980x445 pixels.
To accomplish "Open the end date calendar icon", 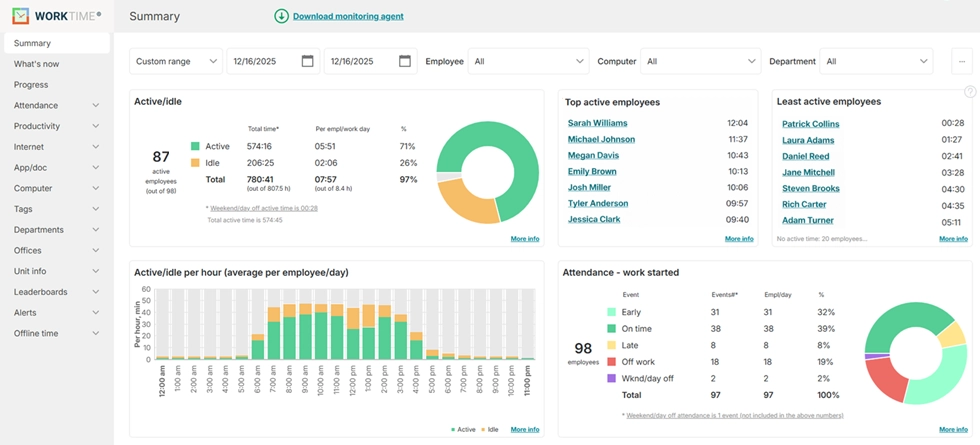I will pos(405,61).
